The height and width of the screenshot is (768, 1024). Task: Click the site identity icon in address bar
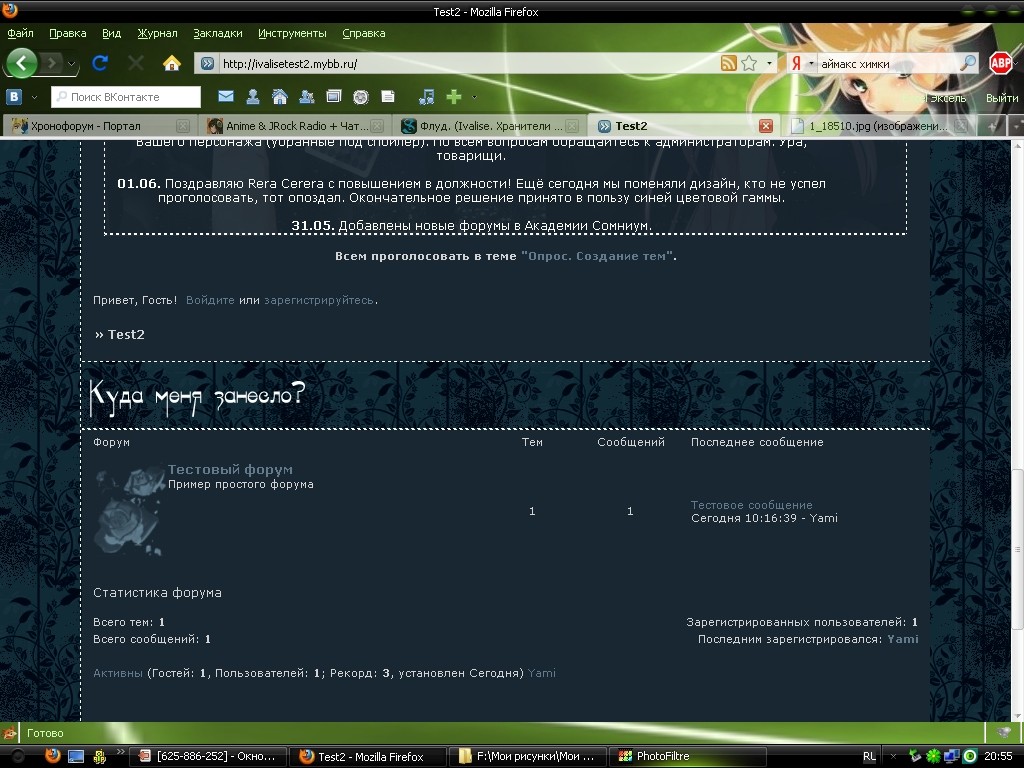[208, 63]
